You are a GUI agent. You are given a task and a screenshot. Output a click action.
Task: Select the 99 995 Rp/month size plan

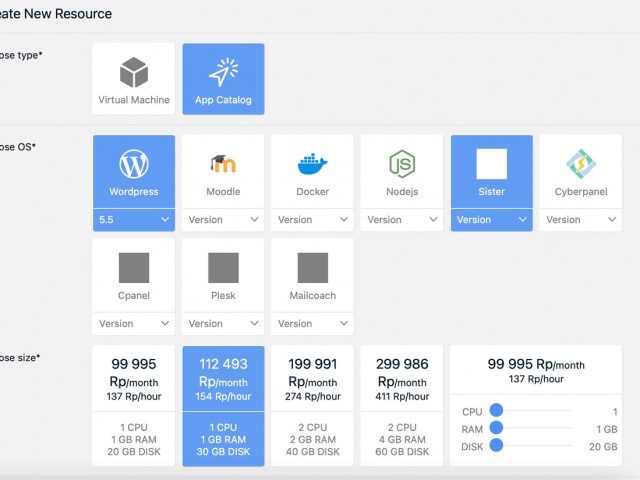(x=133, y=405)
